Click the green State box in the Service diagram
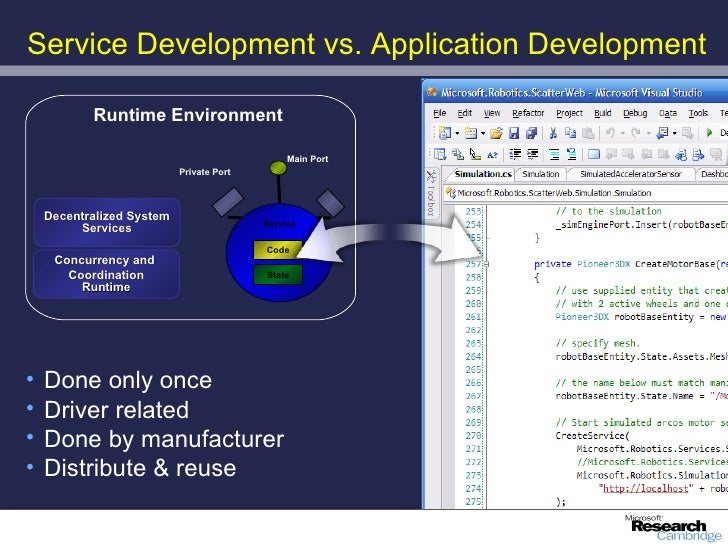Viewport: 728px width, 546px height. [278, 274]
